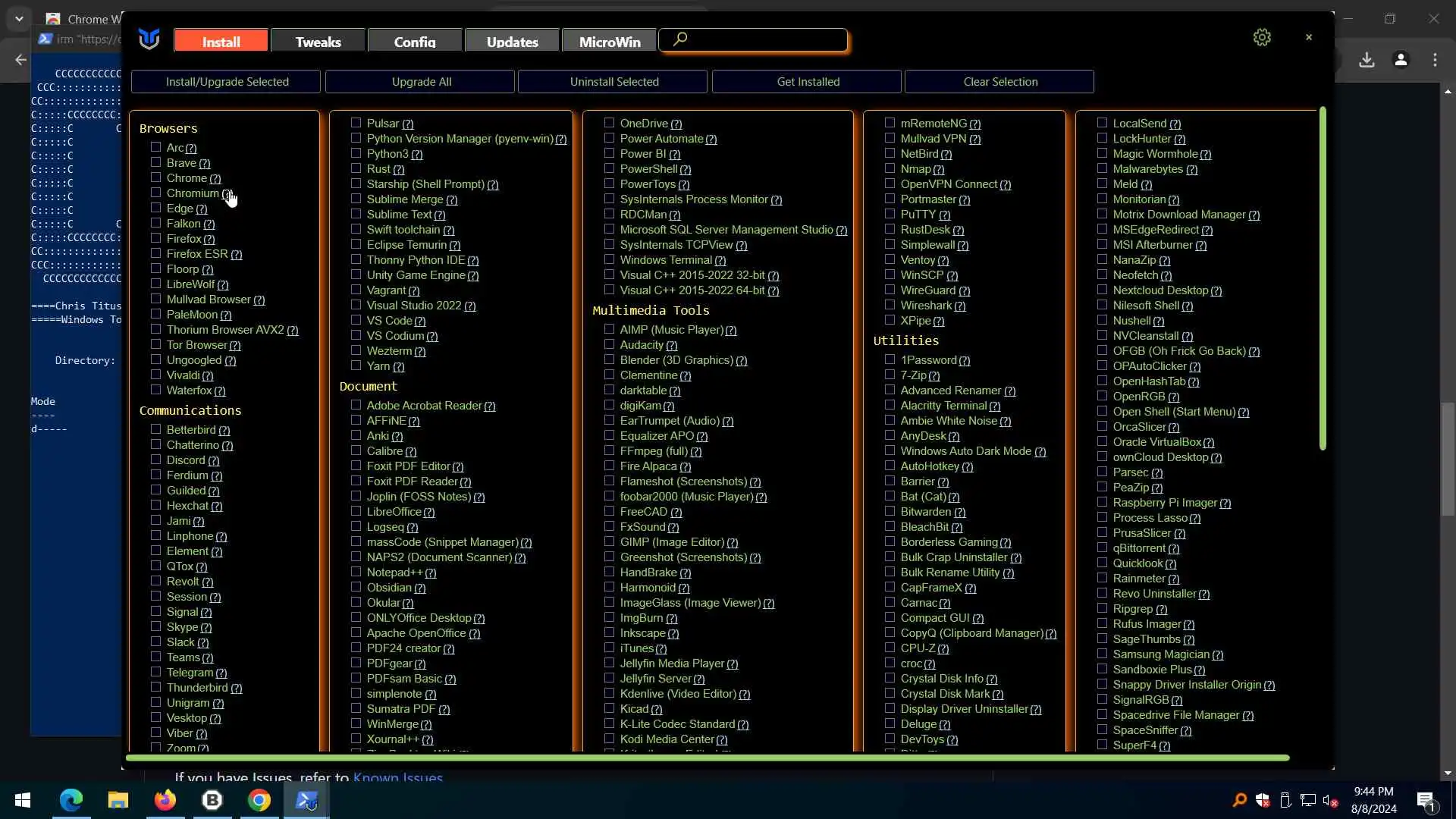Tick the Brave browser checkbox
The image size is (1456, 819).
(x=155, y=162)
